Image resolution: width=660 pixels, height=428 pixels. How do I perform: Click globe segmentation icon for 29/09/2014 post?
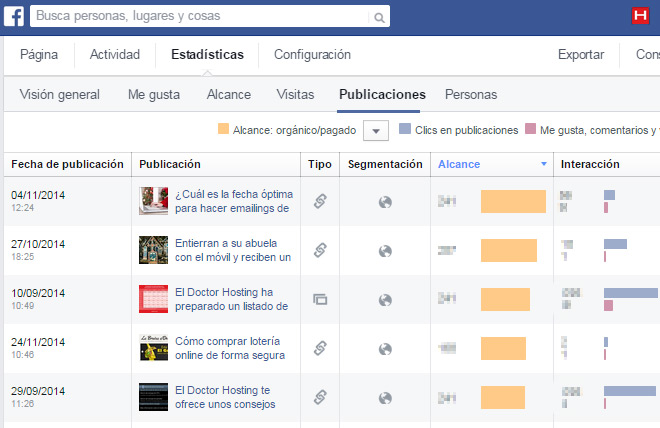(x=385, y=398)
